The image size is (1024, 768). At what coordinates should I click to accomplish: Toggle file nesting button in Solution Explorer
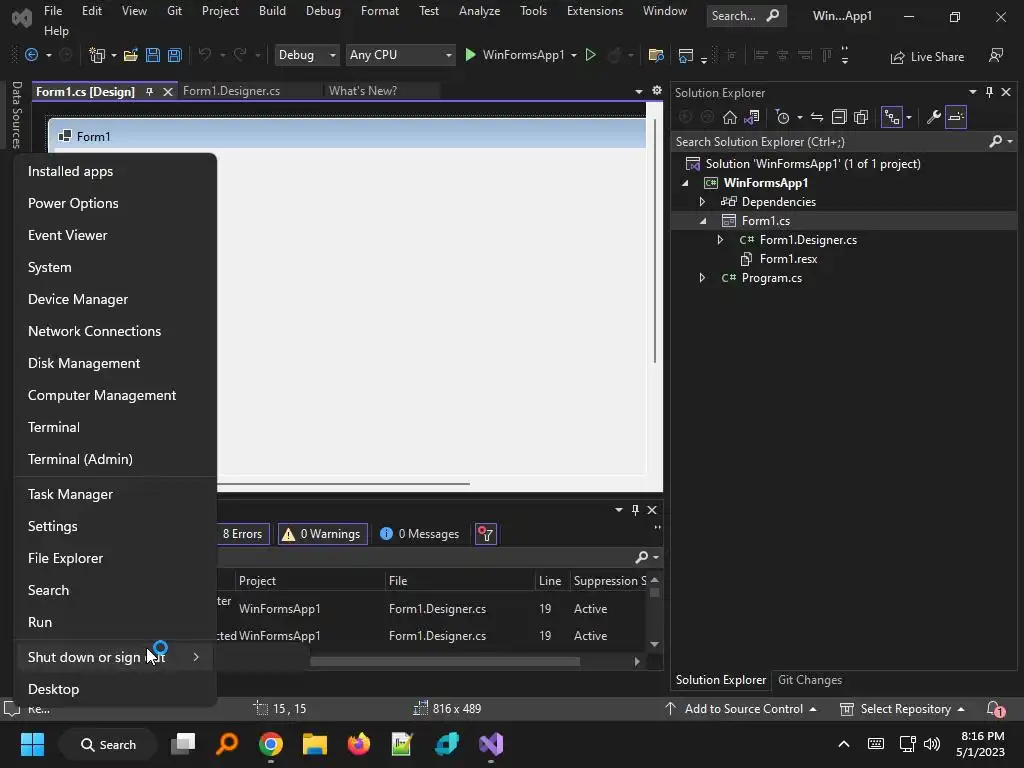(891, 118)
